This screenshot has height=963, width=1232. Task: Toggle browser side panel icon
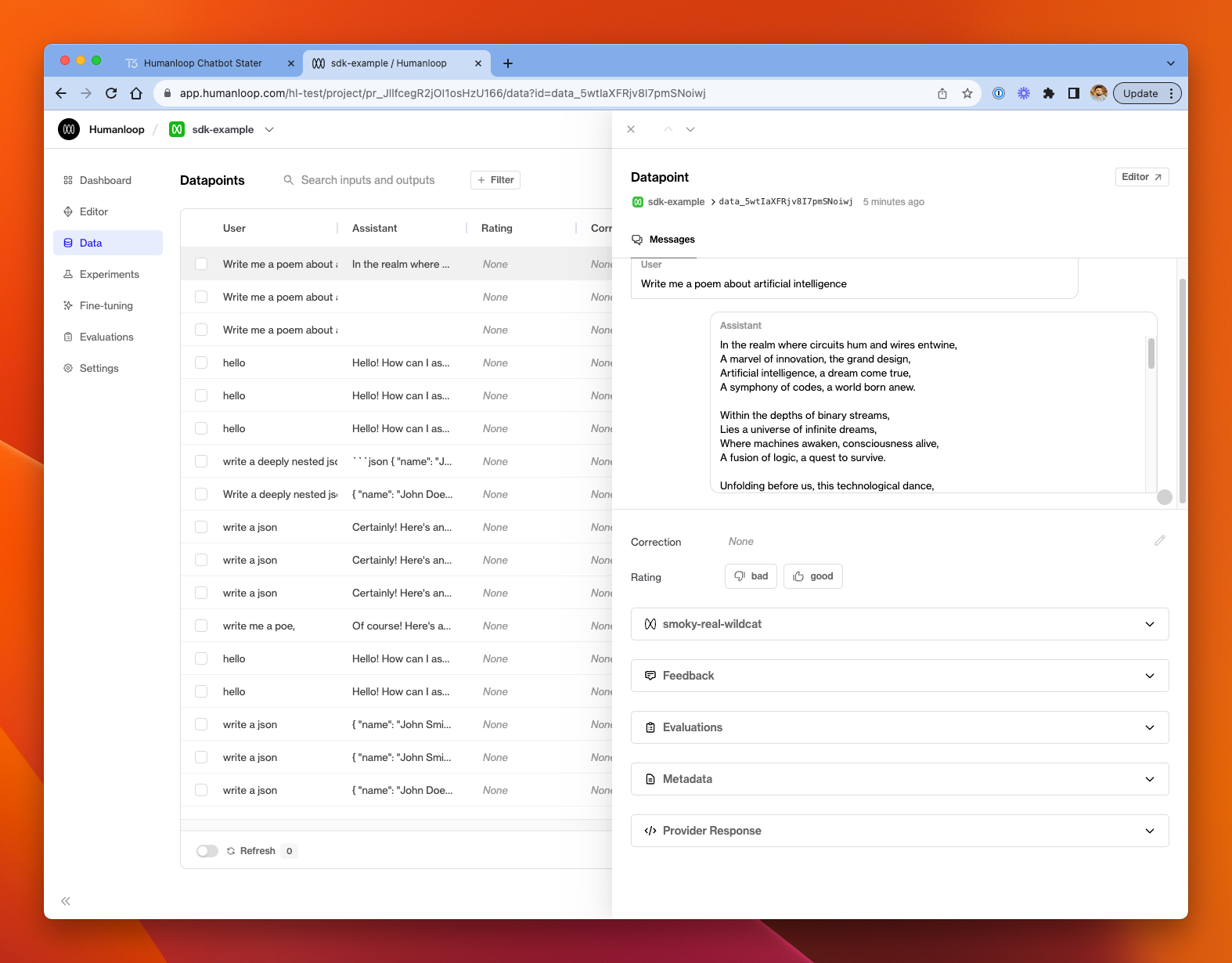click(x=1074, y=93)
